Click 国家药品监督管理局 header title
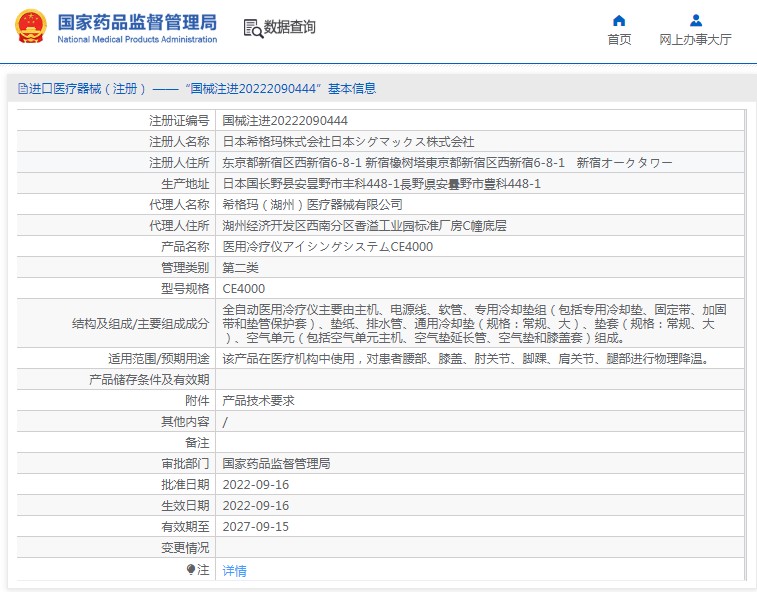Screen dimensions: 757x592 (x=137, y=22)
